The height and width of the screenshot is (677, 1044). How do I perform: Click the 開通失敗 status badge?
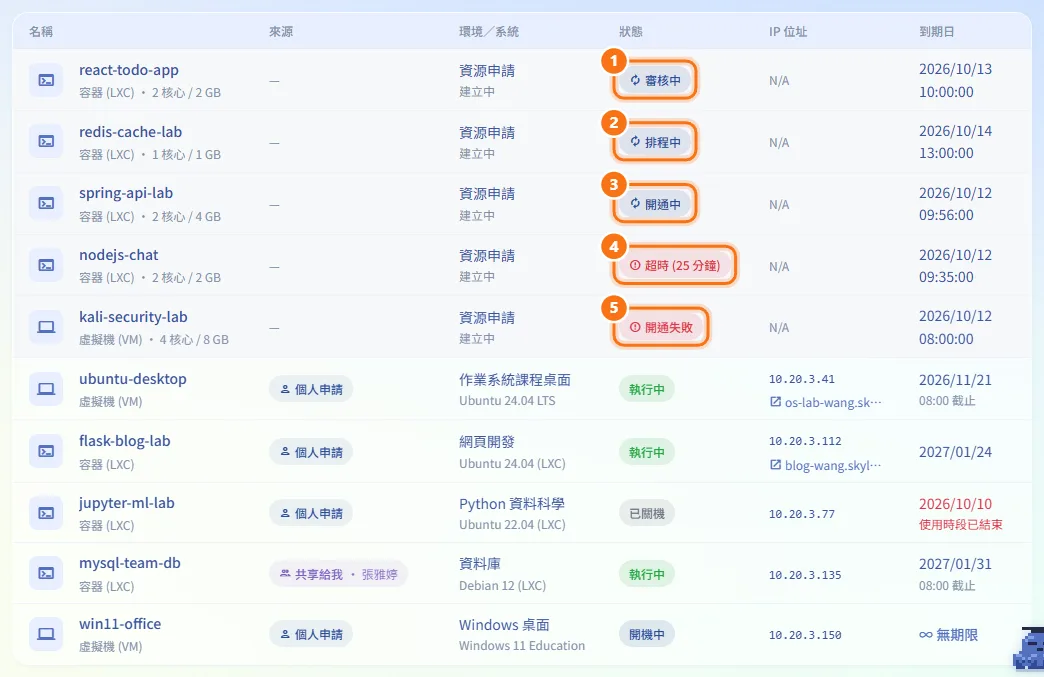[660, 328]
